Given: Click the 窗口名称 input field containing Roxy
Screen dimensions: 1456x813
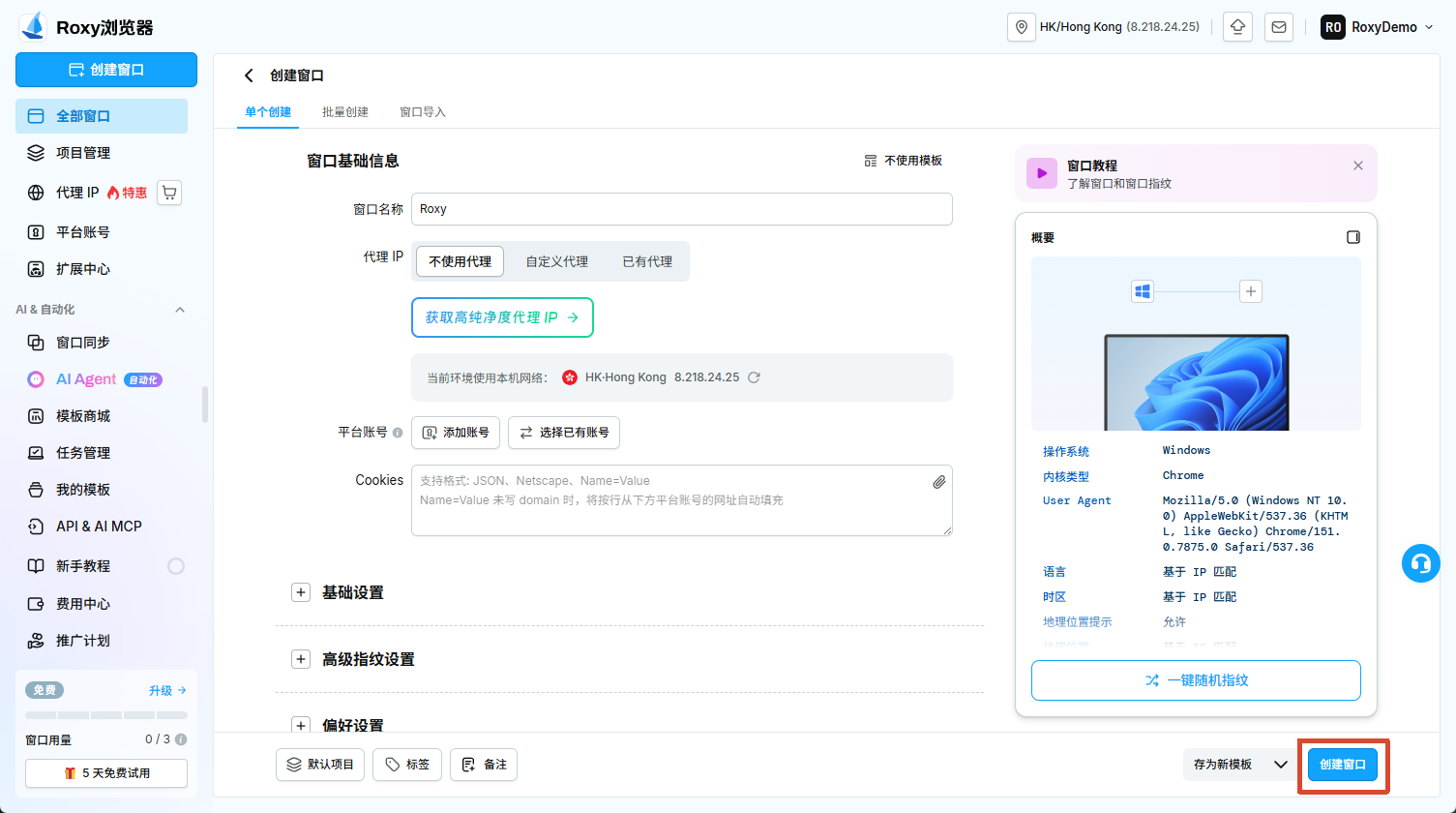Looking at the screenshot, I should pos(682,209).
